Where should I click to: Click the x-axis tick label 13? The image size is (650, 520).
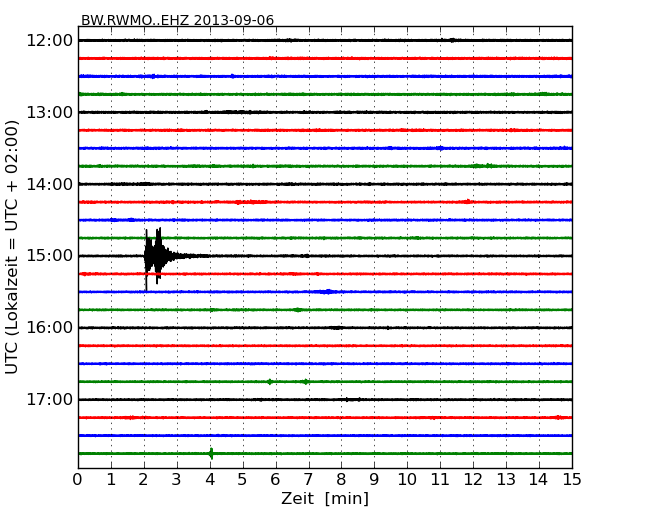506,480
